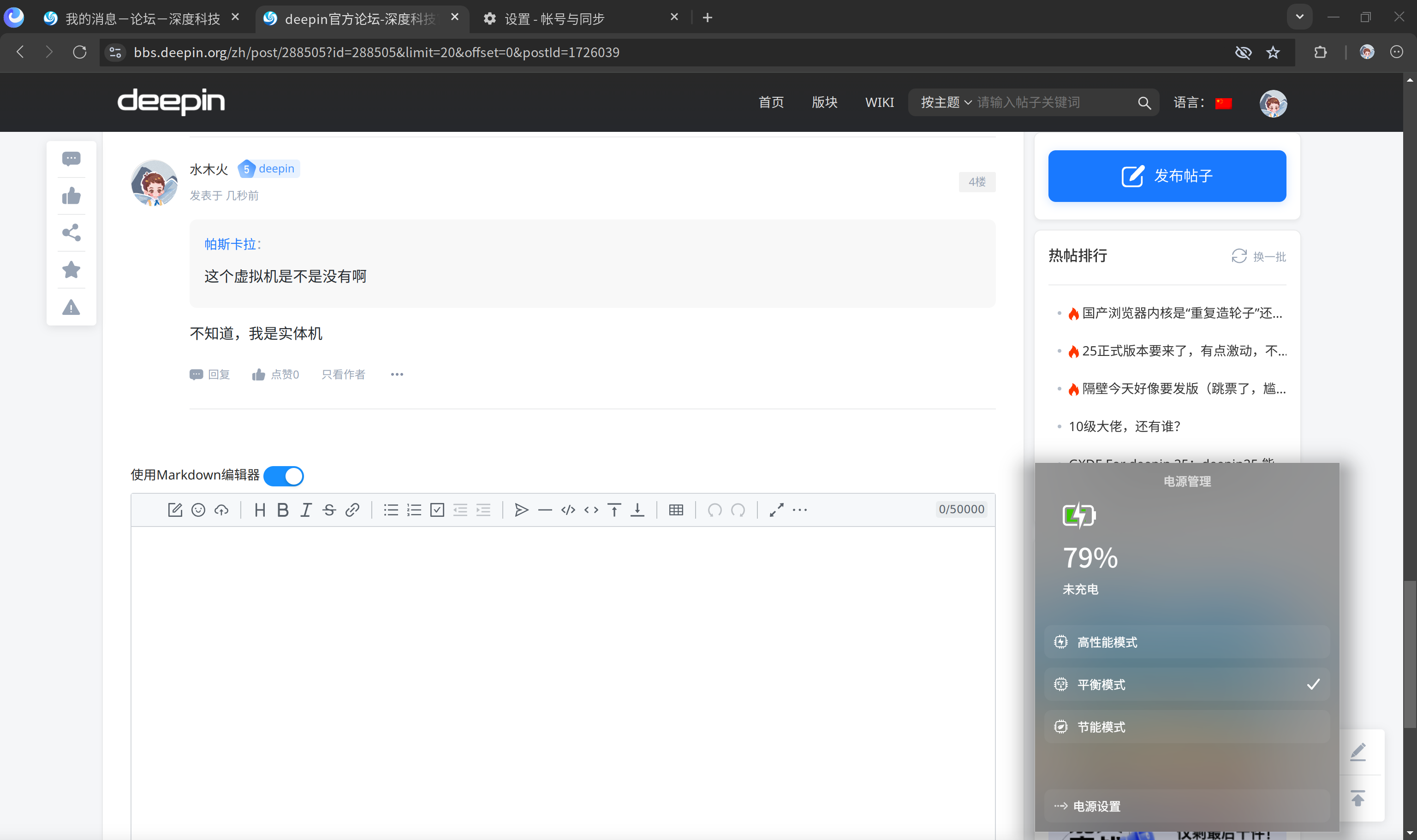
Task: Open the 按主题 search type dropdown
Action: coord(947,102)
